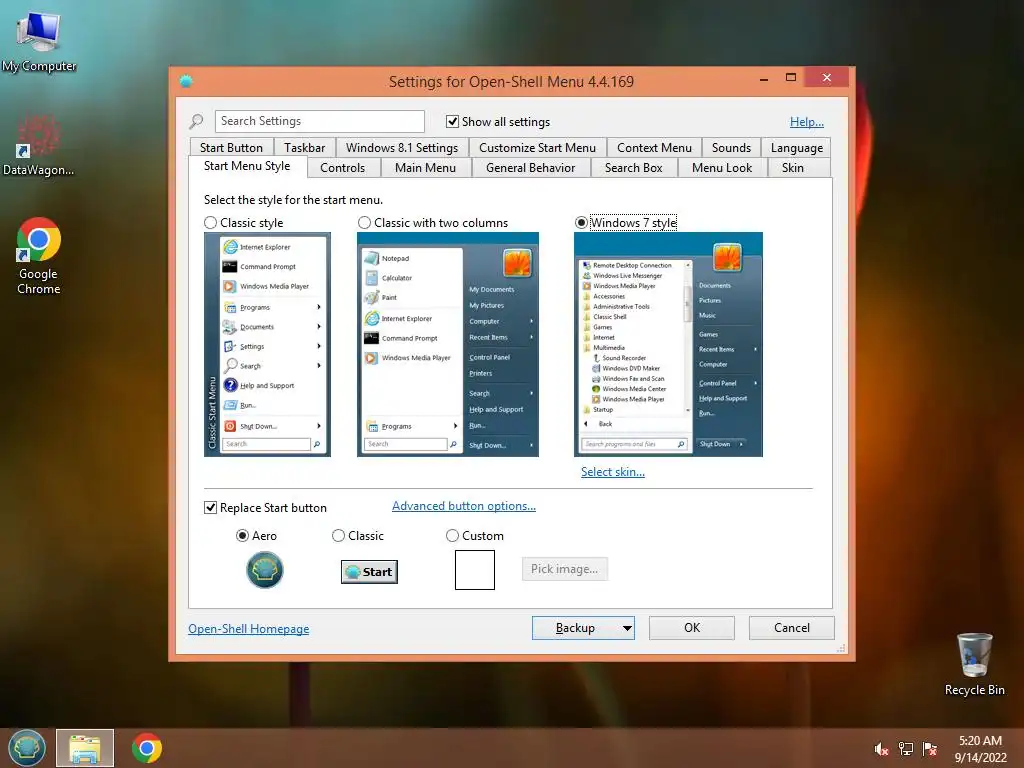Open the My Computer desktop icon
Image resolution: width=1024 pixels, height=768 pixels.
click(39, 41)
